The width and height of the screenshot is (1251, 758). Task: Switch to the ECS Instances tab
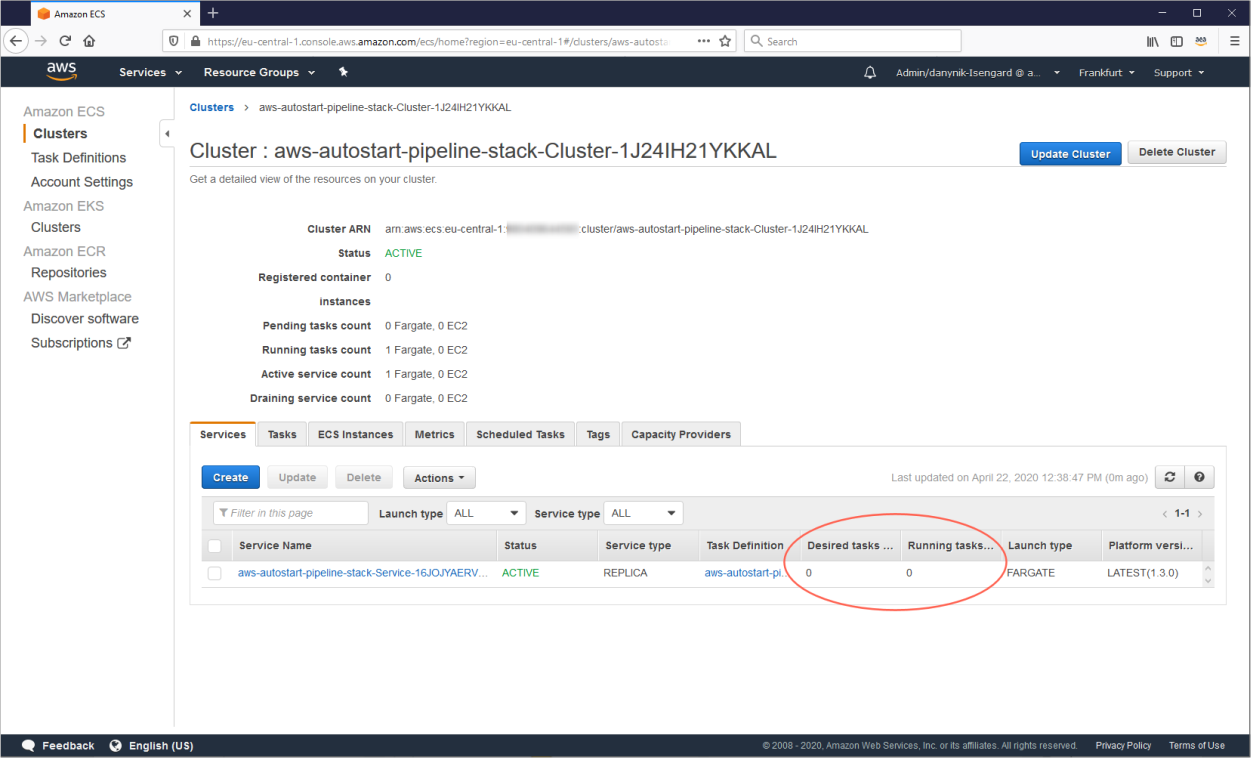pos(355,434)
